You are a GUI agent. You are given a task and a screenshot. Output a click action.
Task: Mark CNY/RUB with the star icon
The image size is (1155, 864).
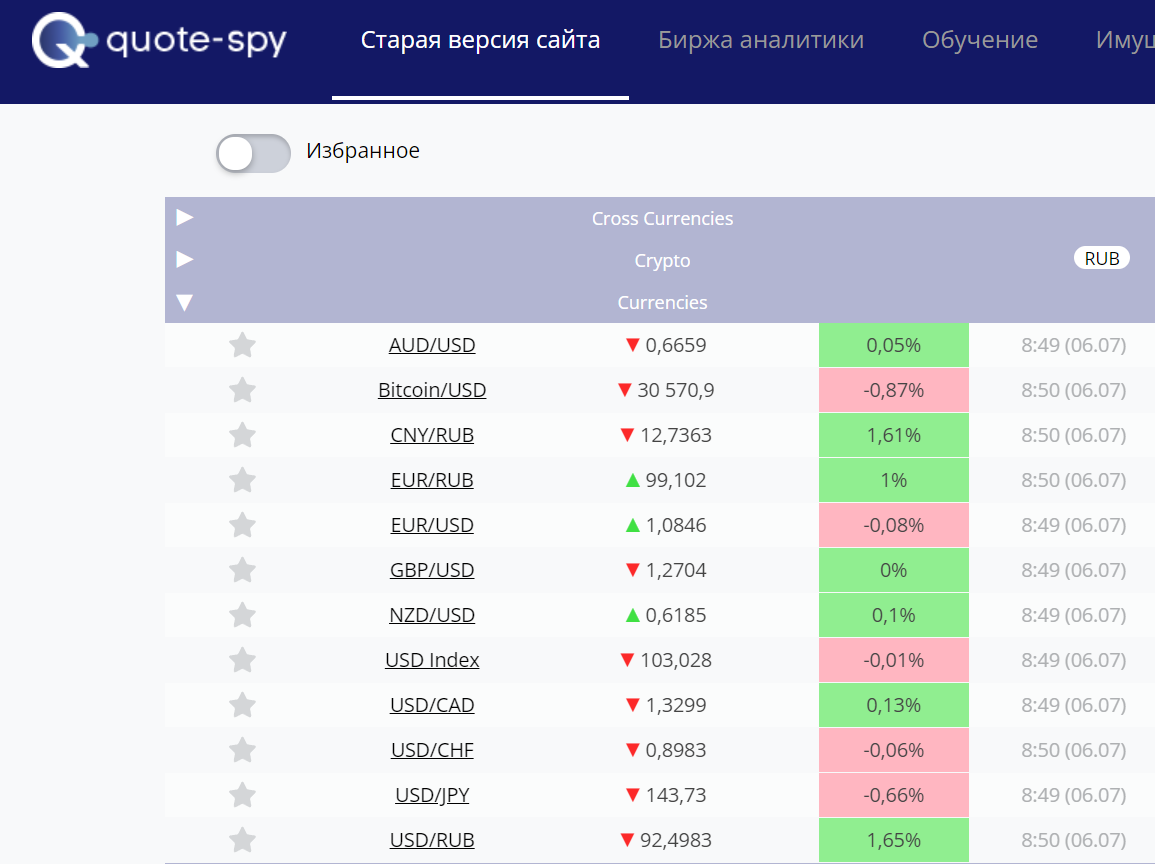[242, 435]
